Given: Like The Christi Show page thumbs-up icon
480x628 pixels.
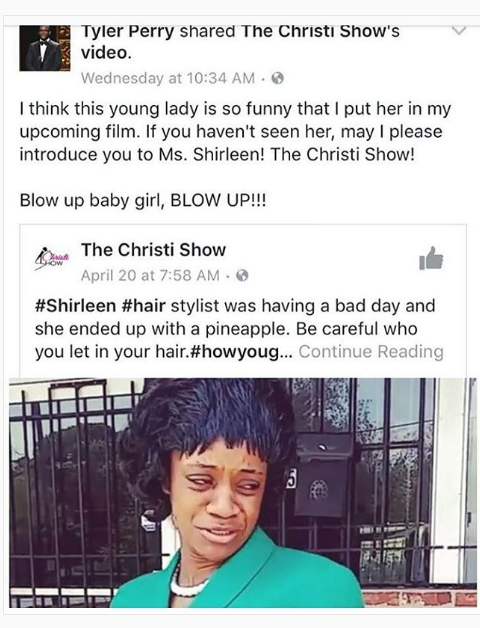Looking at the screenshot, I should (x=431, y=259).
